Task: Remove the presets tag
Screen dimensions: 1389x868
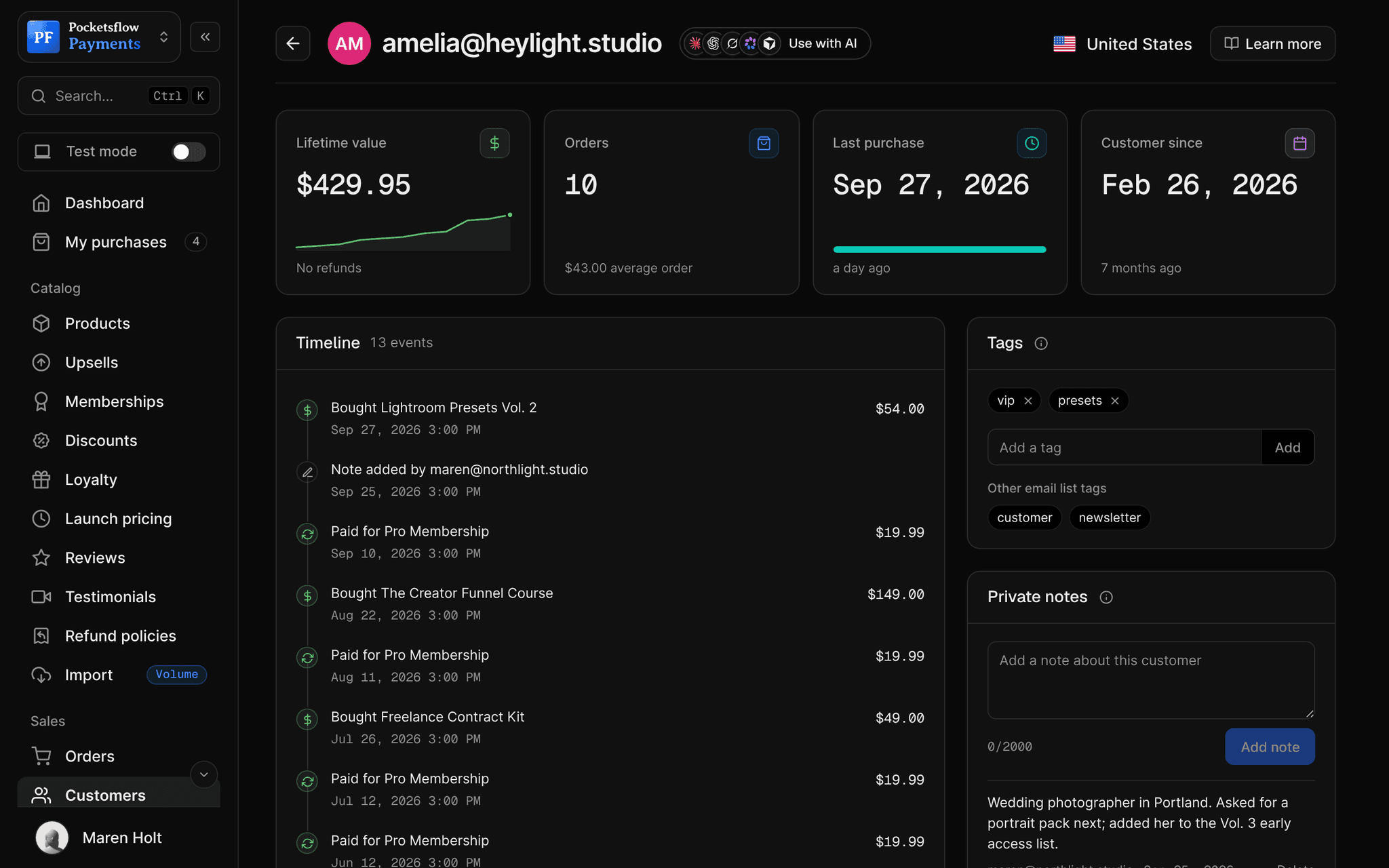Action: click(1115, 401)
